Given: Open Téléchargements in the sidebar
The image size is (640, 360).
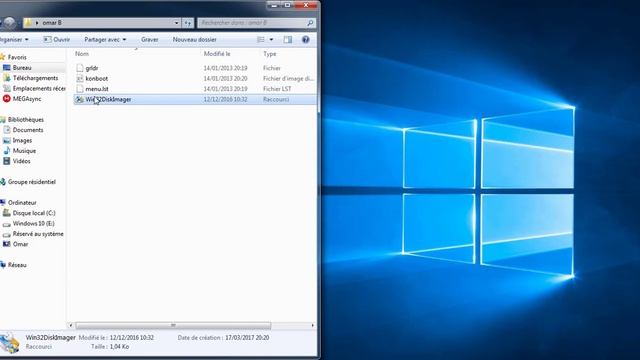Looking at the screenshot, I should [35, 78].
